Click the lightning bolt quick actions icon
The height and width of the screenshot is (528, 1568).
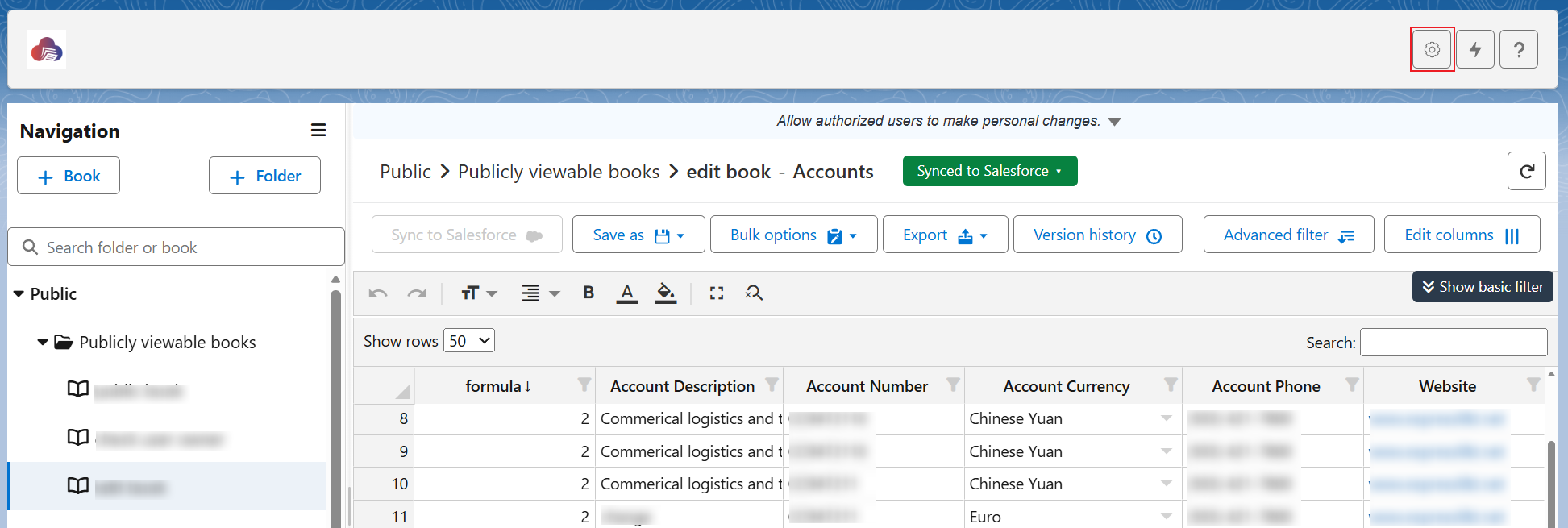pos(1475,50)
